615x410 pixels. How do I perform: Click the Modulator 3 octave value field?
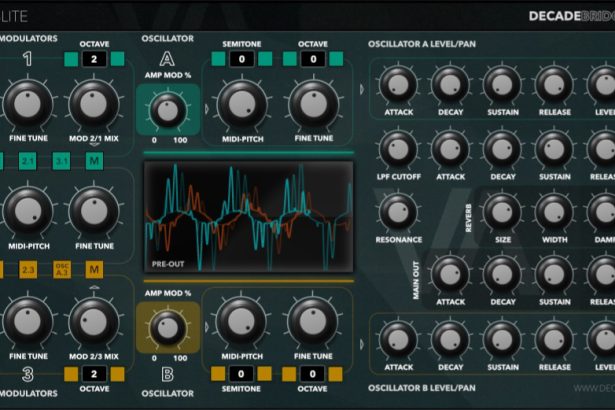pyautogui.click(x=94, y=375)
